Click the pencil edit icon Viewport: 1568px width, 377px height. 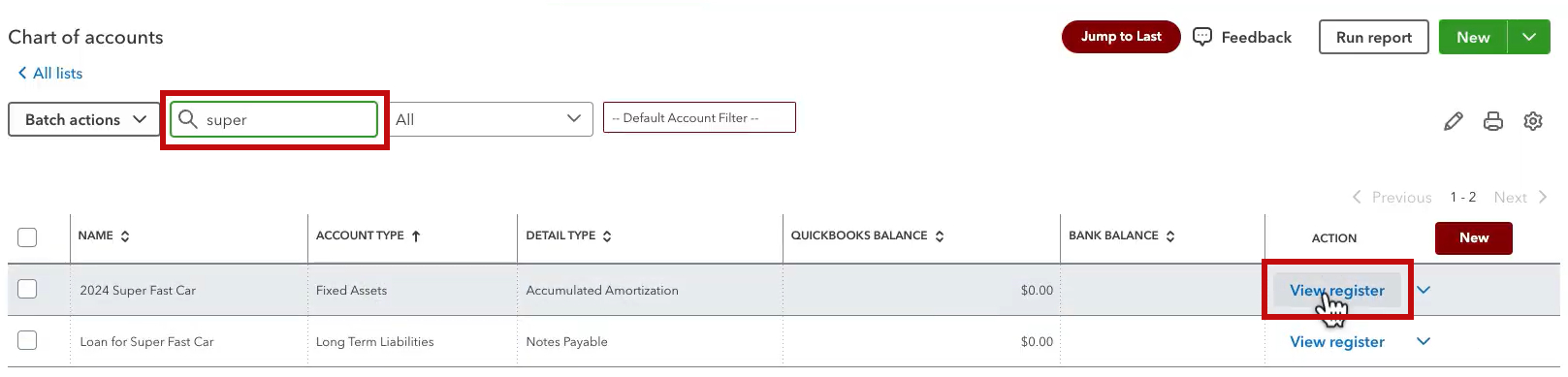1453,121
